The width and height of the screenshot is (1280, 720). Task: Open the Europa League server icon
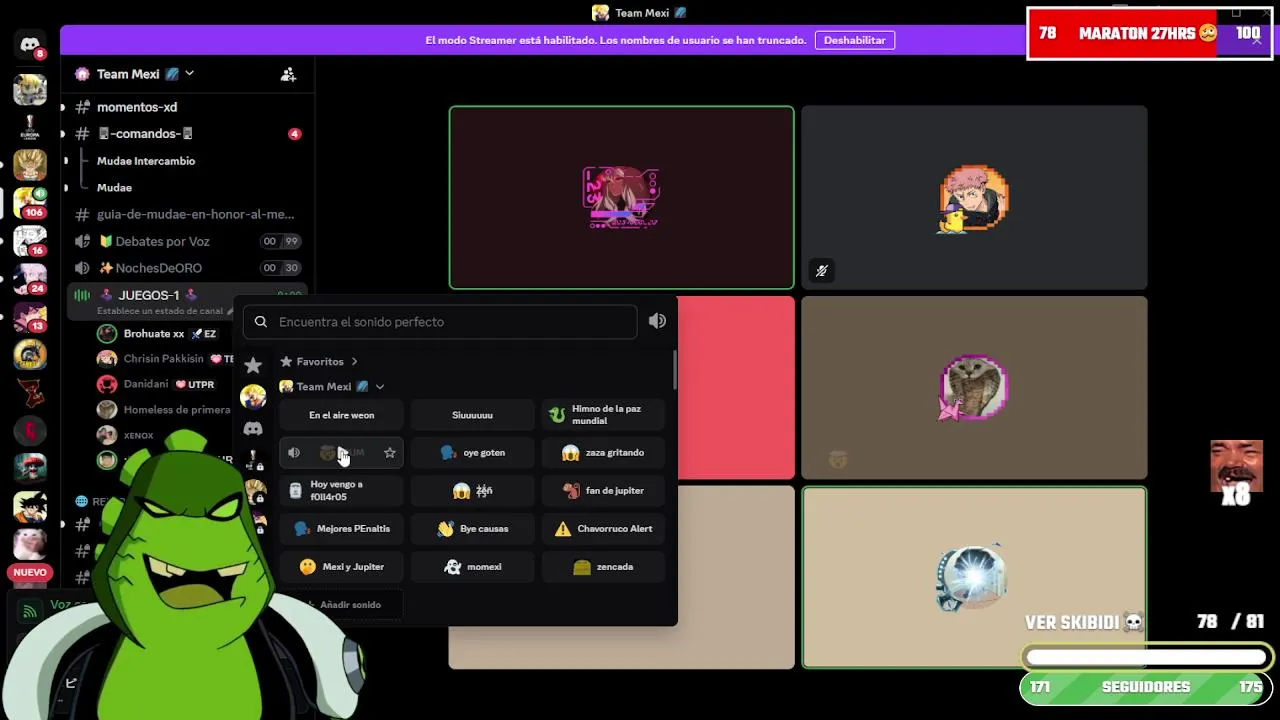(x=30, y=127)
